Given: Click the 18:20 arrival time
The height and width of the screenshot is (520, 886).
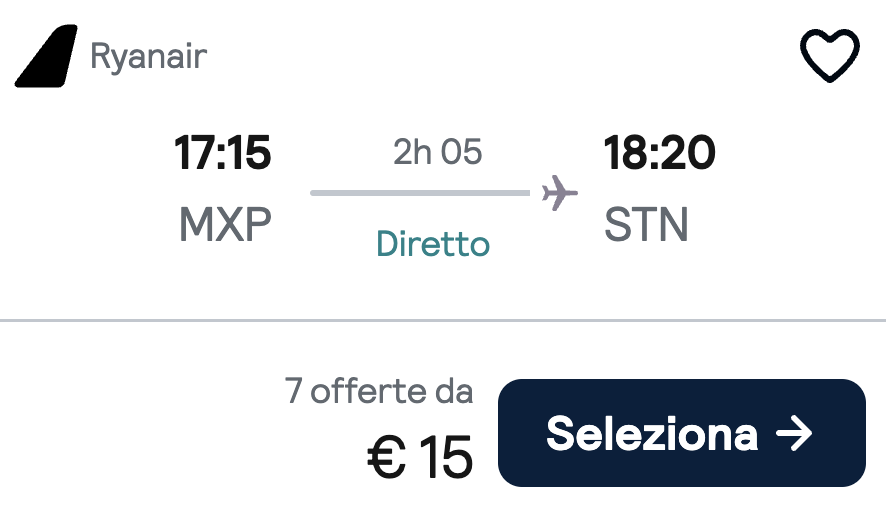Looking at the screenshot, I should [x=659, y=153].
